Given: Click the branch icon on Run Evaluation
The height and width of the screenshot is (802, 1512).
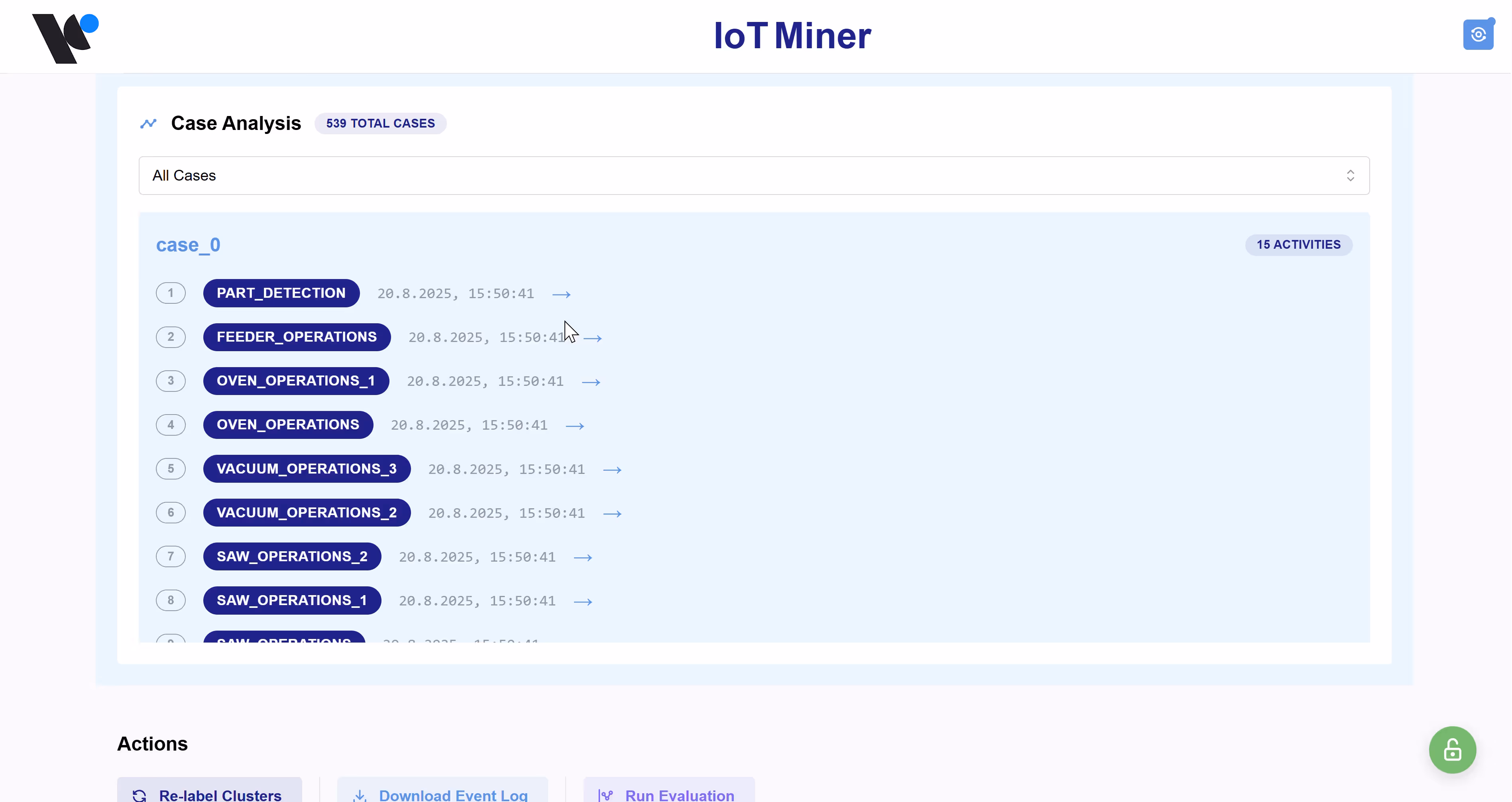Looking at the screenshot, I should pos(605,795).
